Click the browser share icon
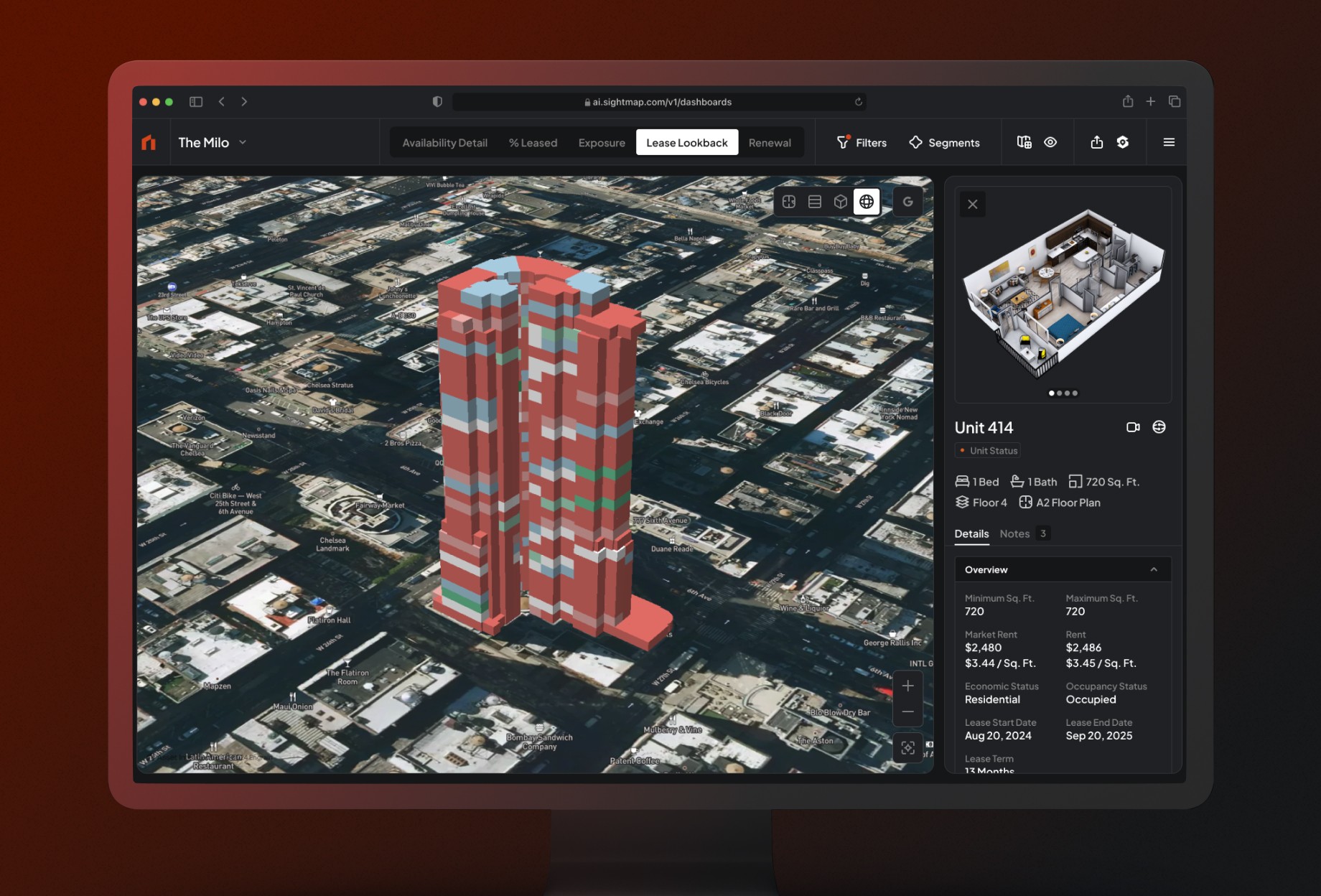Screen dimensions: 1321x896 (x=1128, y=101)
